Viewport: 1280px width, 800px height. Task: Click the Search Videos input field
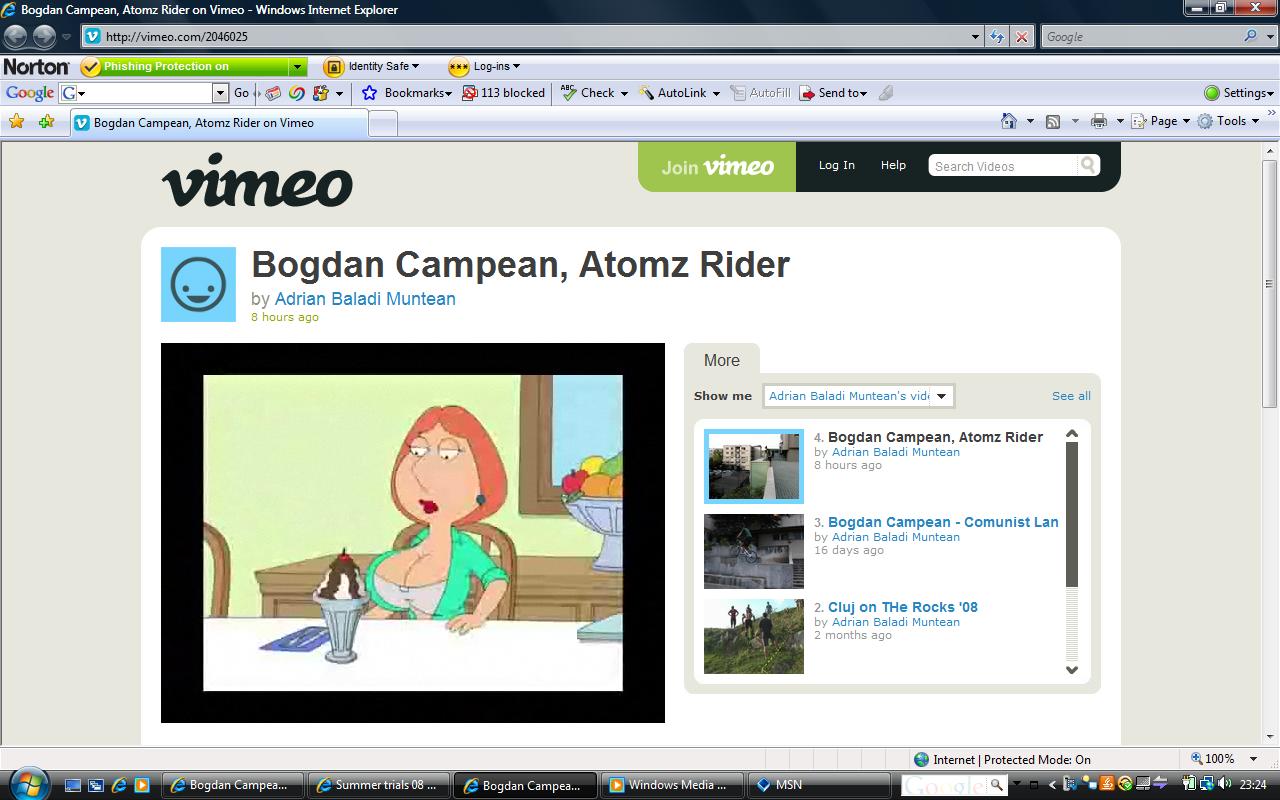click(x=1004, y=166)
